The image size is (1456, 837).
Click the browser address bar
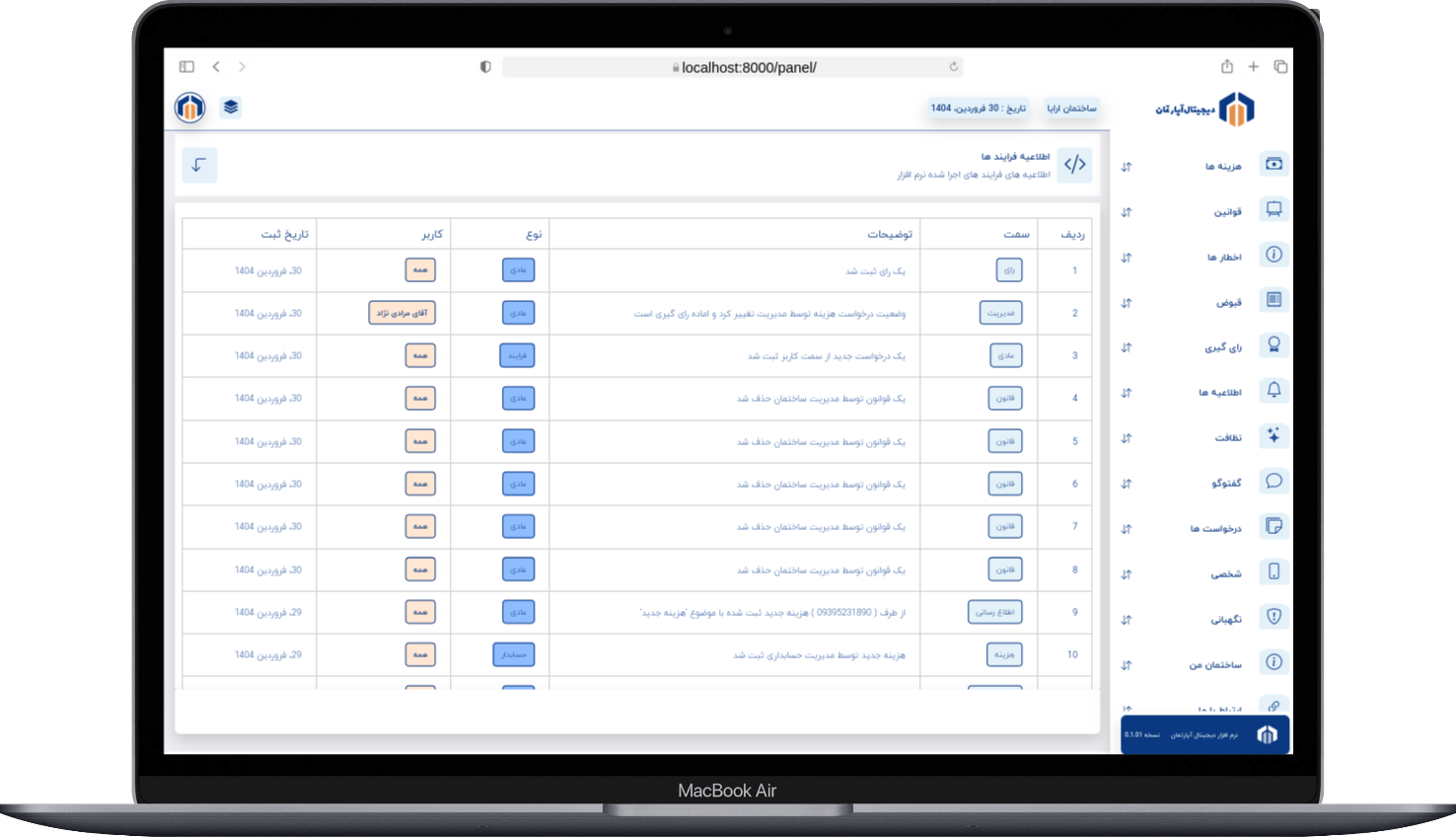coord(732,67)
